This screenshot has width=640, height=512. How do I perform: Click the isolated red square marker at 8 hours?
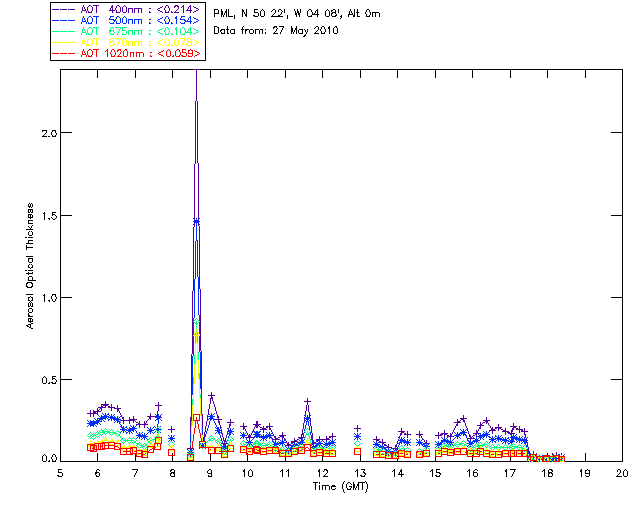click(171, 452)
